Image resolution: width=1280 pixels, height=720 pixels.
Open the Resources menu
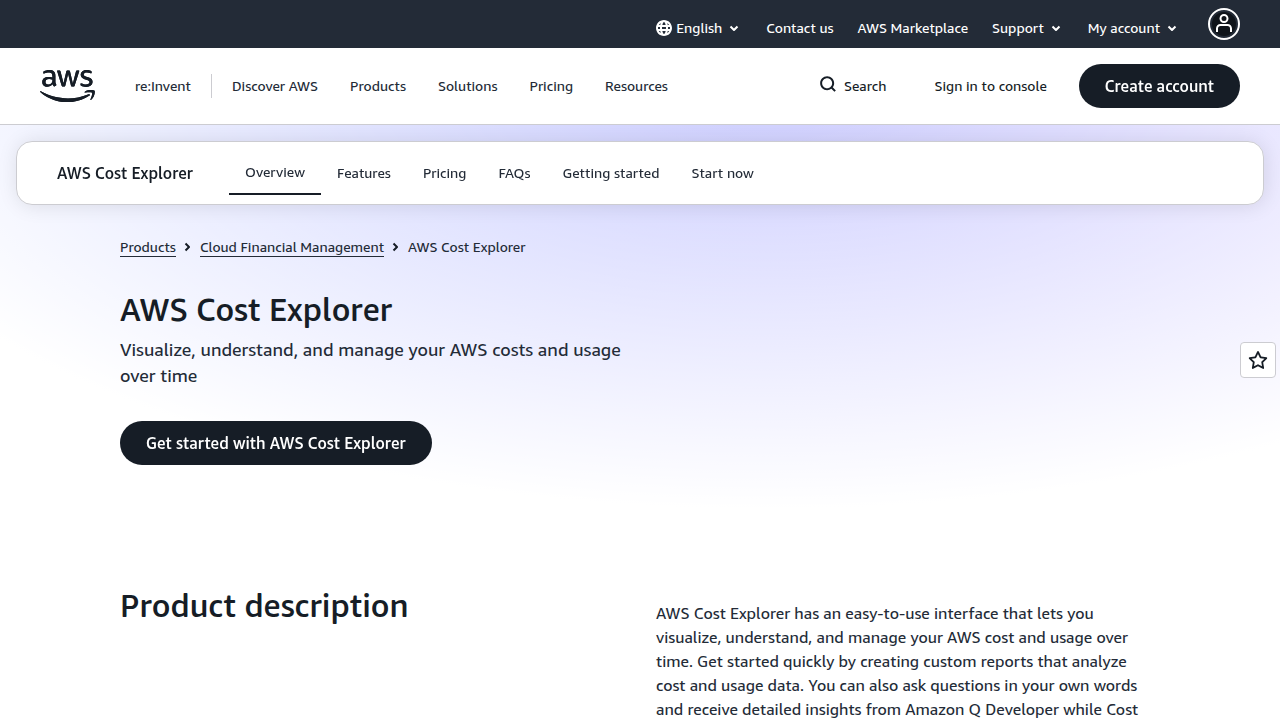click(x=636, y=86)
